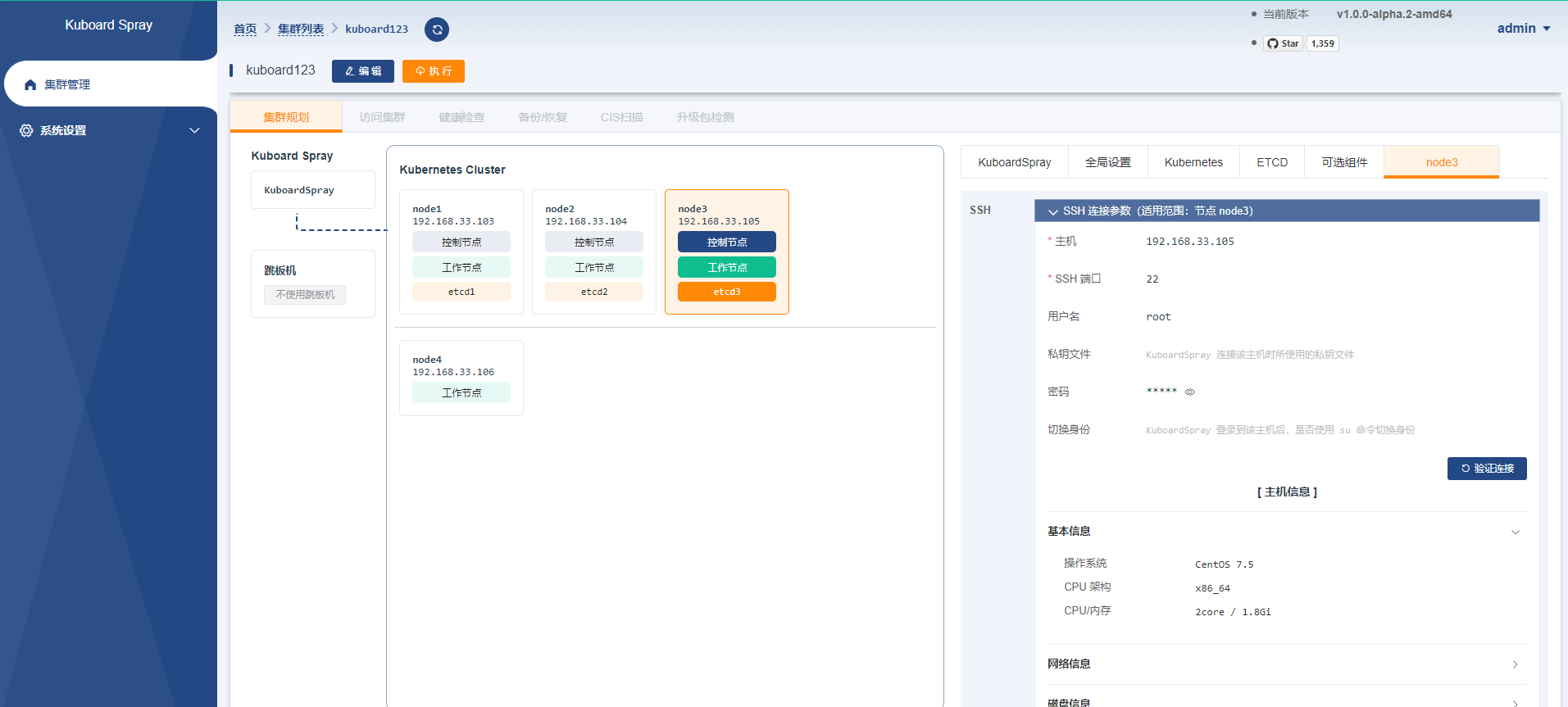Collapse the 基本信息 section chevron
This screenshot has height=707, width=1568.
[1515, 532]
